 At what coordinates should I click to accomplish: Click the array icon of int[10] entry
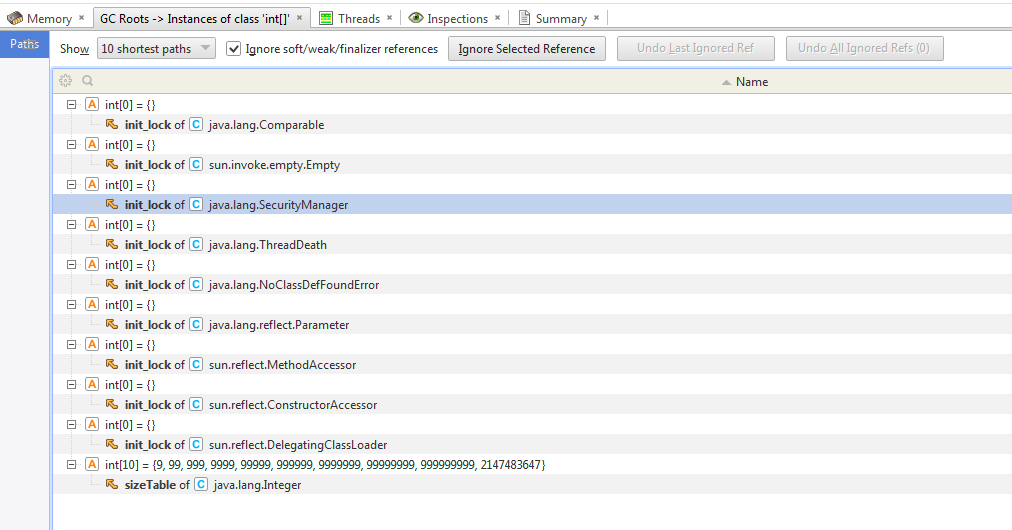[92, 465]
